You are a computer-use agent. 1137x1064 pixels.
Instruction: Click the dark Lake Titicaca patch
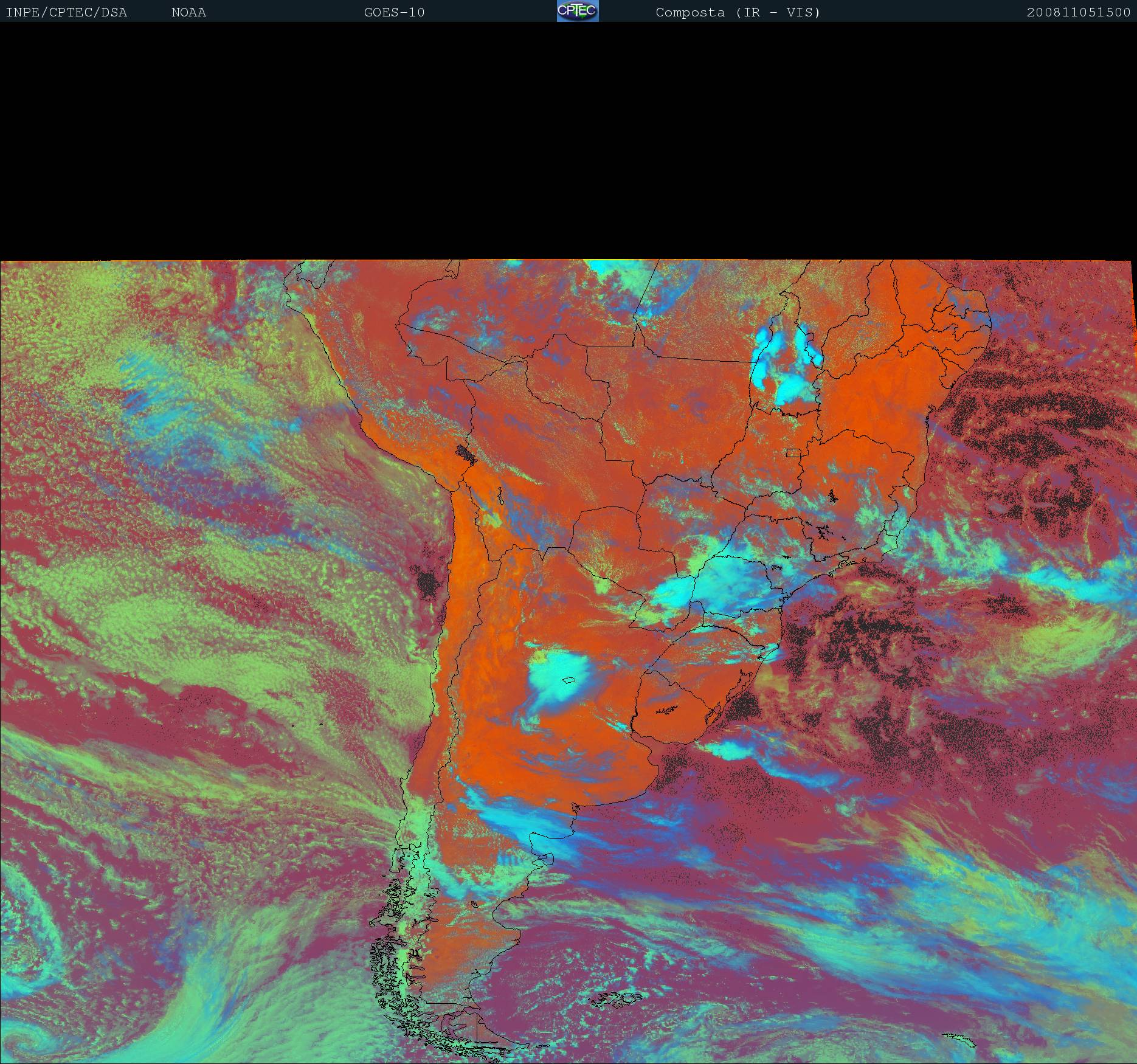[466, 454]
